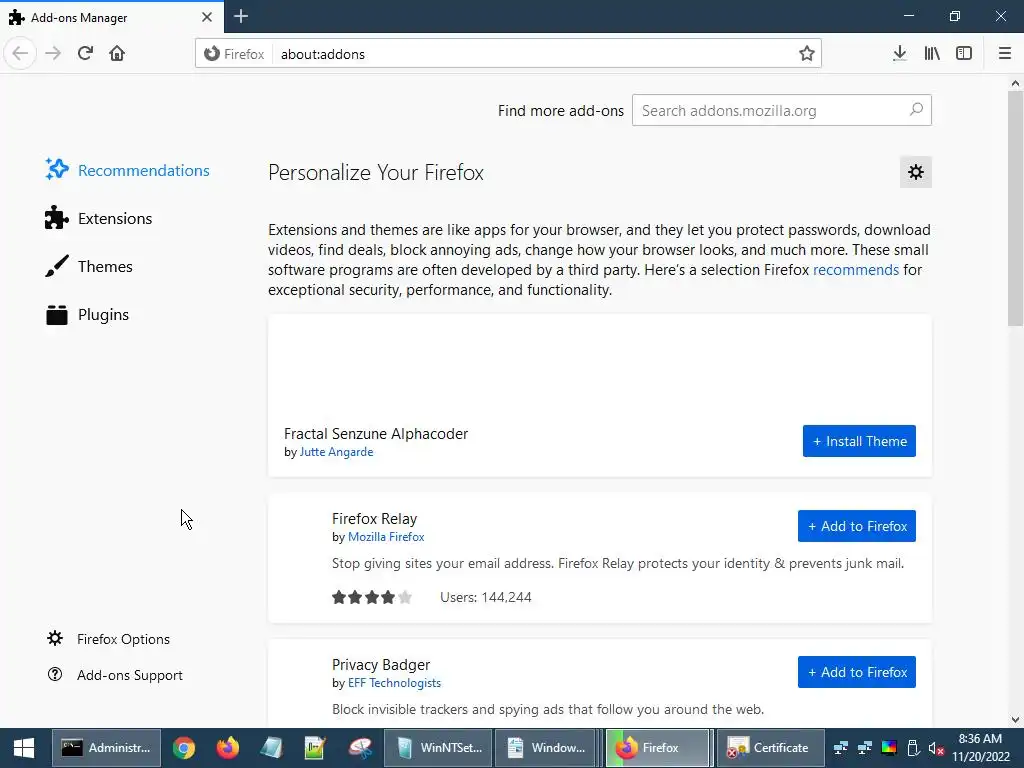Select the 'Personalize Your Firefox' heading
Image resolution: width=1024 pixels, height=768 pixels.
coord(376,172)
